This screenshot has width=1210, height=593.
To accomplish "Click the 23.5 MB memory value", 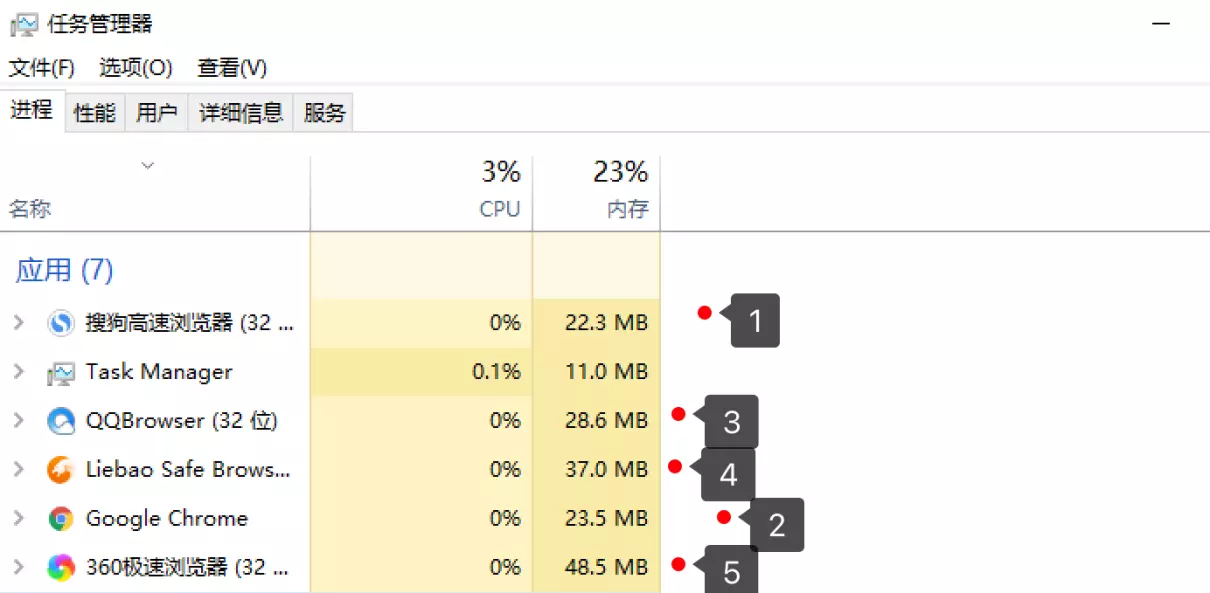I will [x=606, y=519].
